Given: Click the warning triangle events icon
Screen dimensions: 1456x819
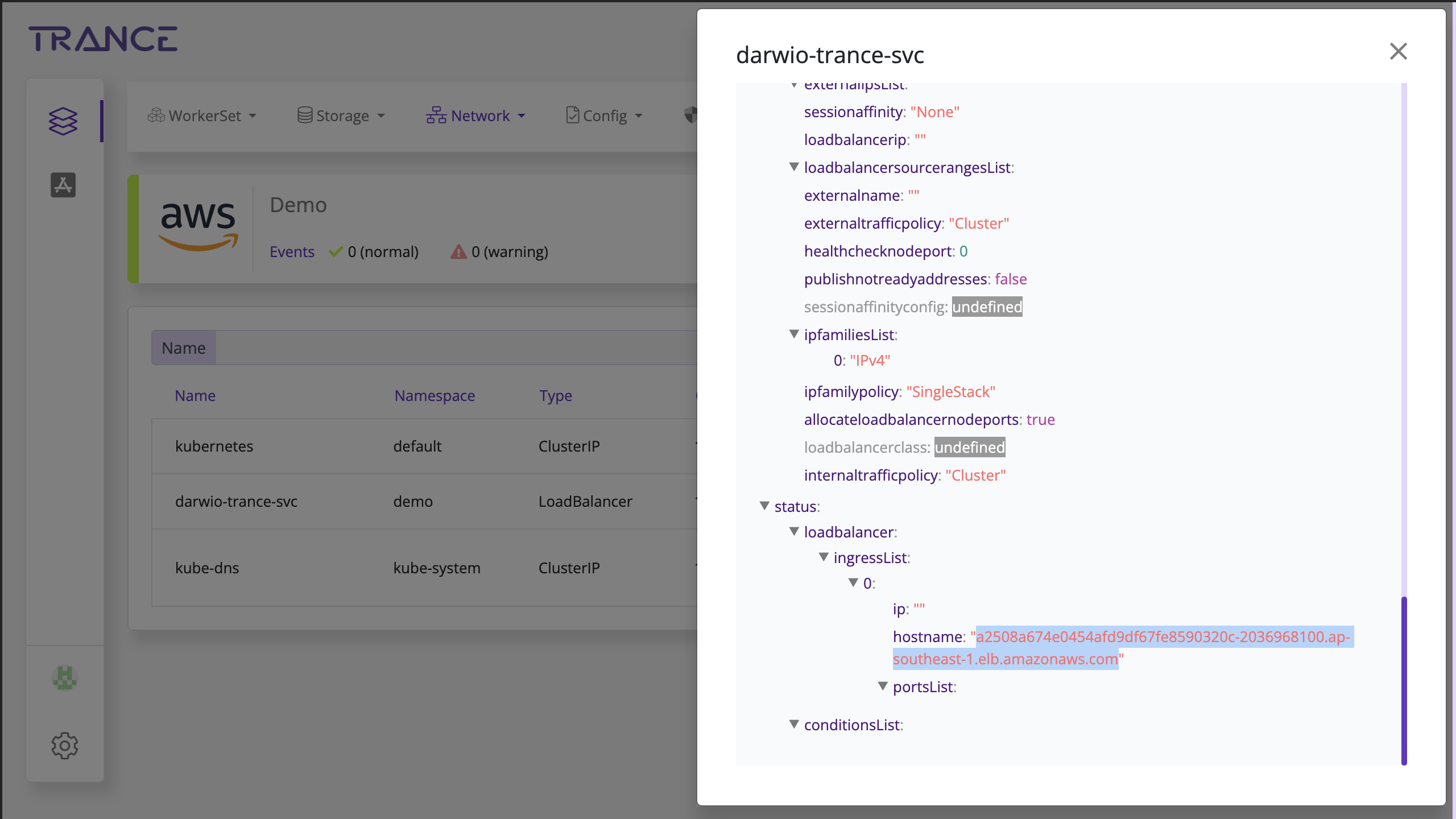Looking at the screenshot, I should tap(458, 251).
